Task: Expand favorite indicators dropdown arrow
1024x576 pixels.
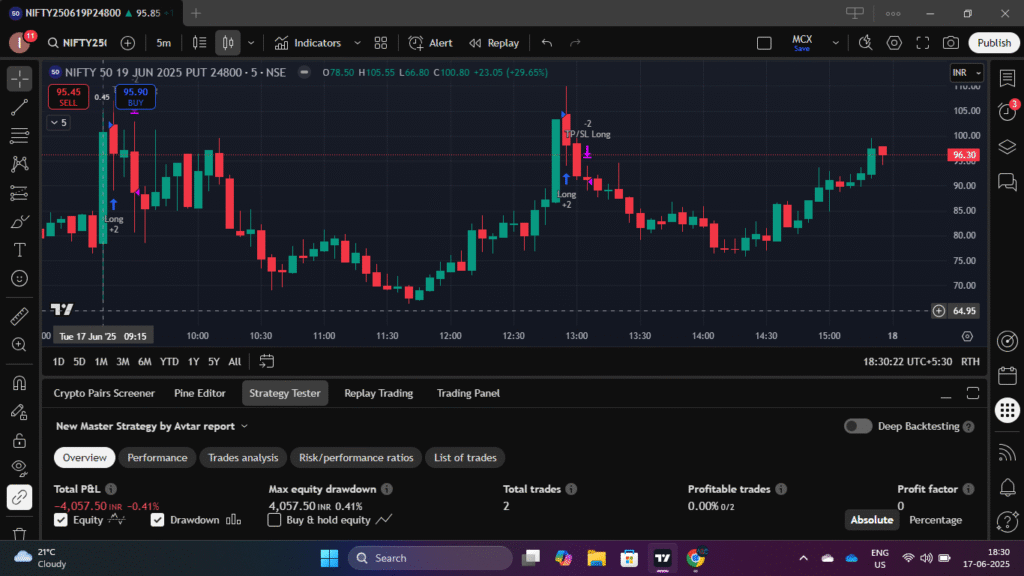Action: [357, 43]
